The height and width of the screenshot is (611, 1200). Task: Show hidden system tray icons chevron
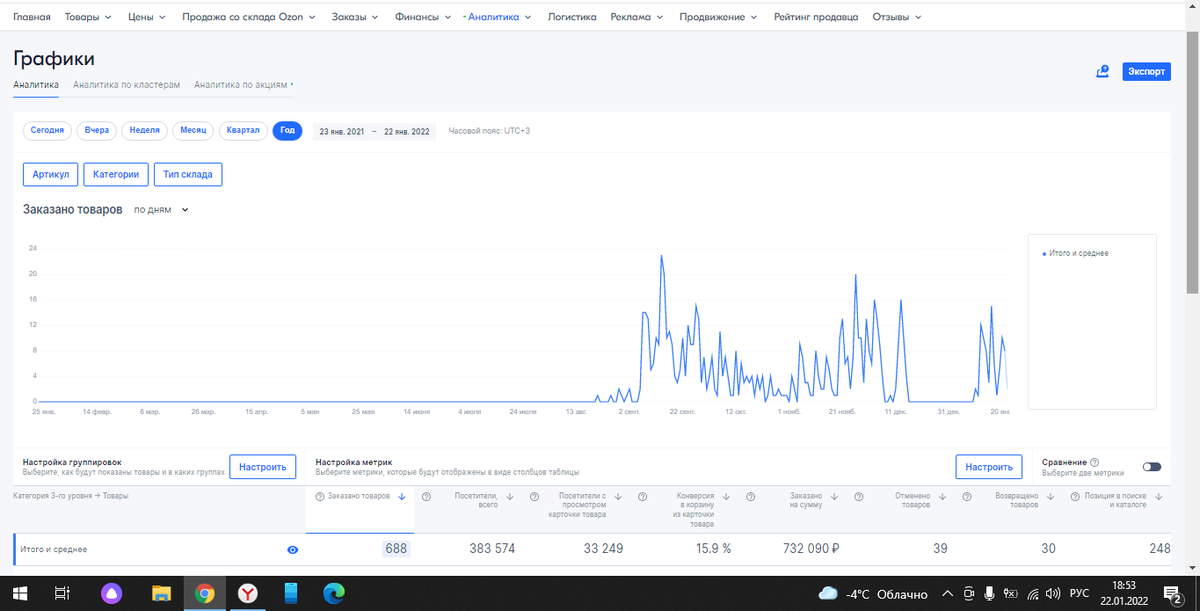946,593
